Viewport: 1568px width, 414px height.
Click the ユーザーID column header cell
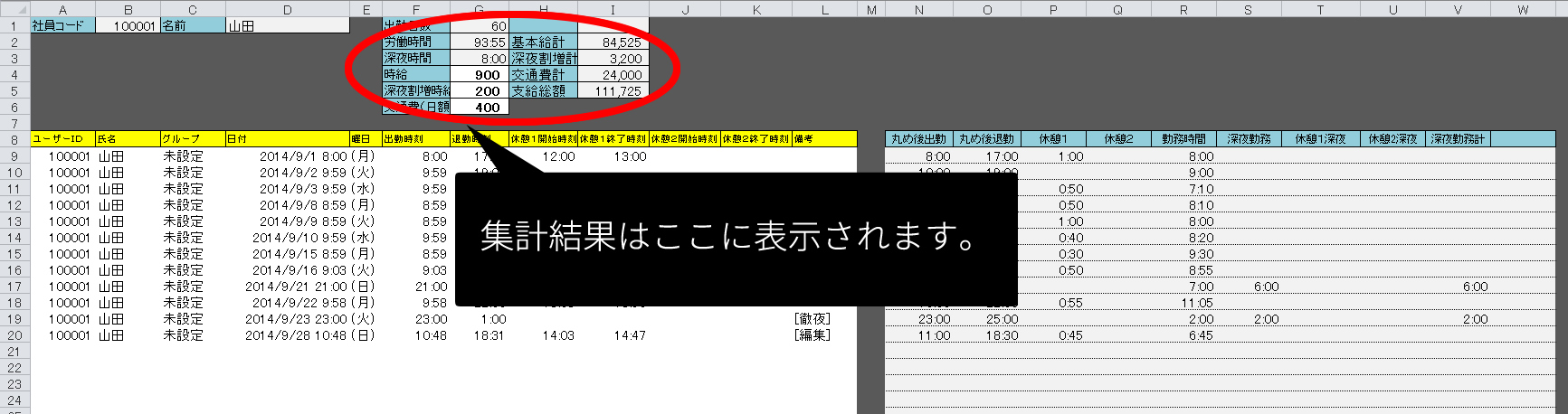(62, 139)
